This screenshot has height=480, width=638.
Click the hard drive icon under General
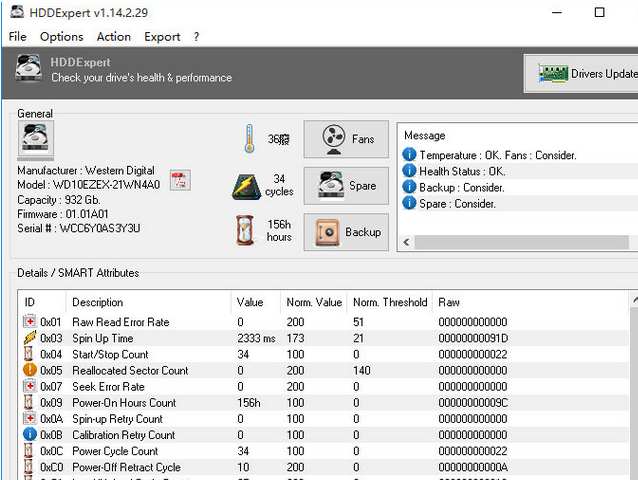(35, 139)
